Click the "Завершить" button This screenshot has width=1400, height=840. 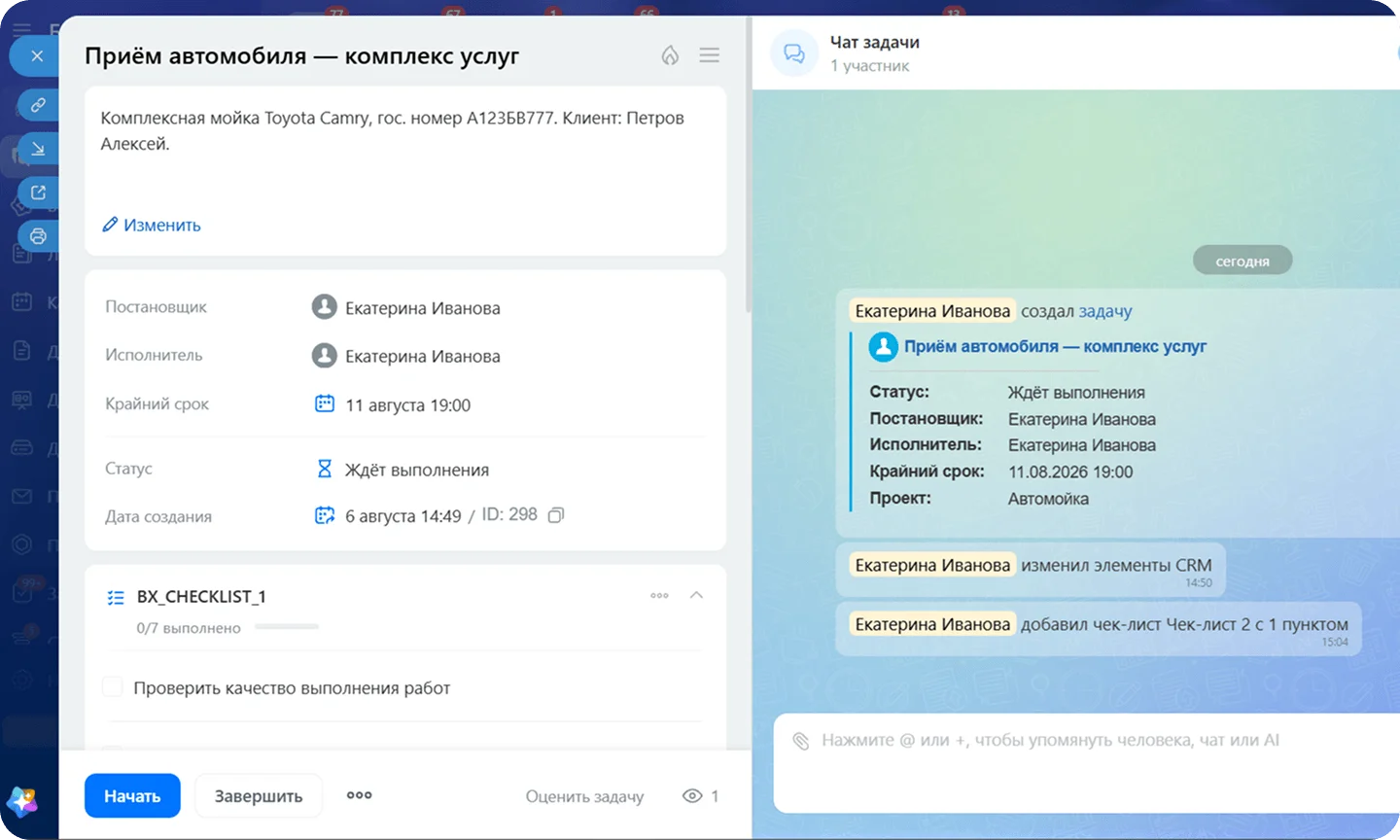pos(259,795)
